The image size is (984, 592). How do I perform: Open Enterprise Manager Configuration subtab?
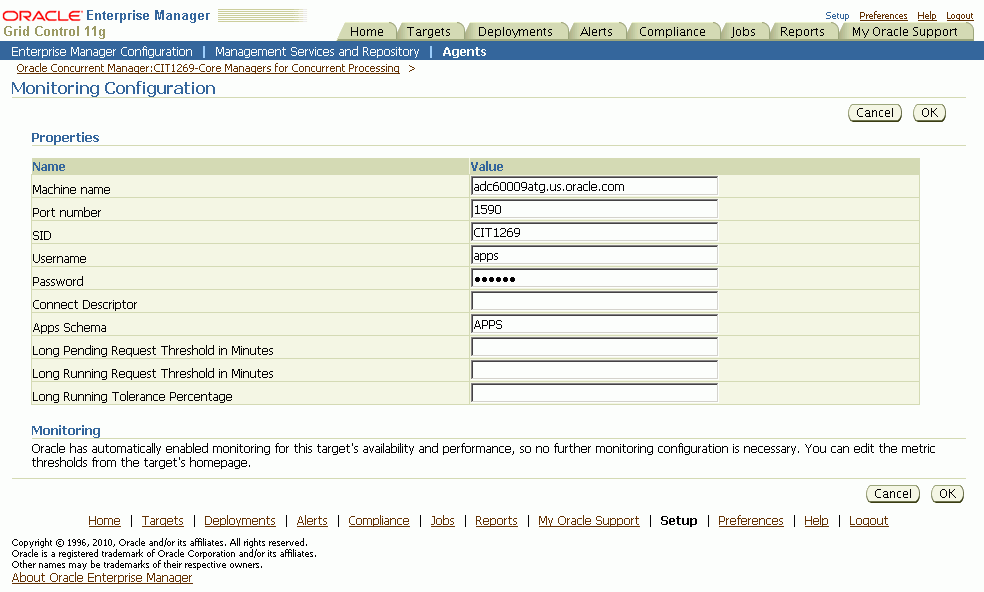coord(102,51)
